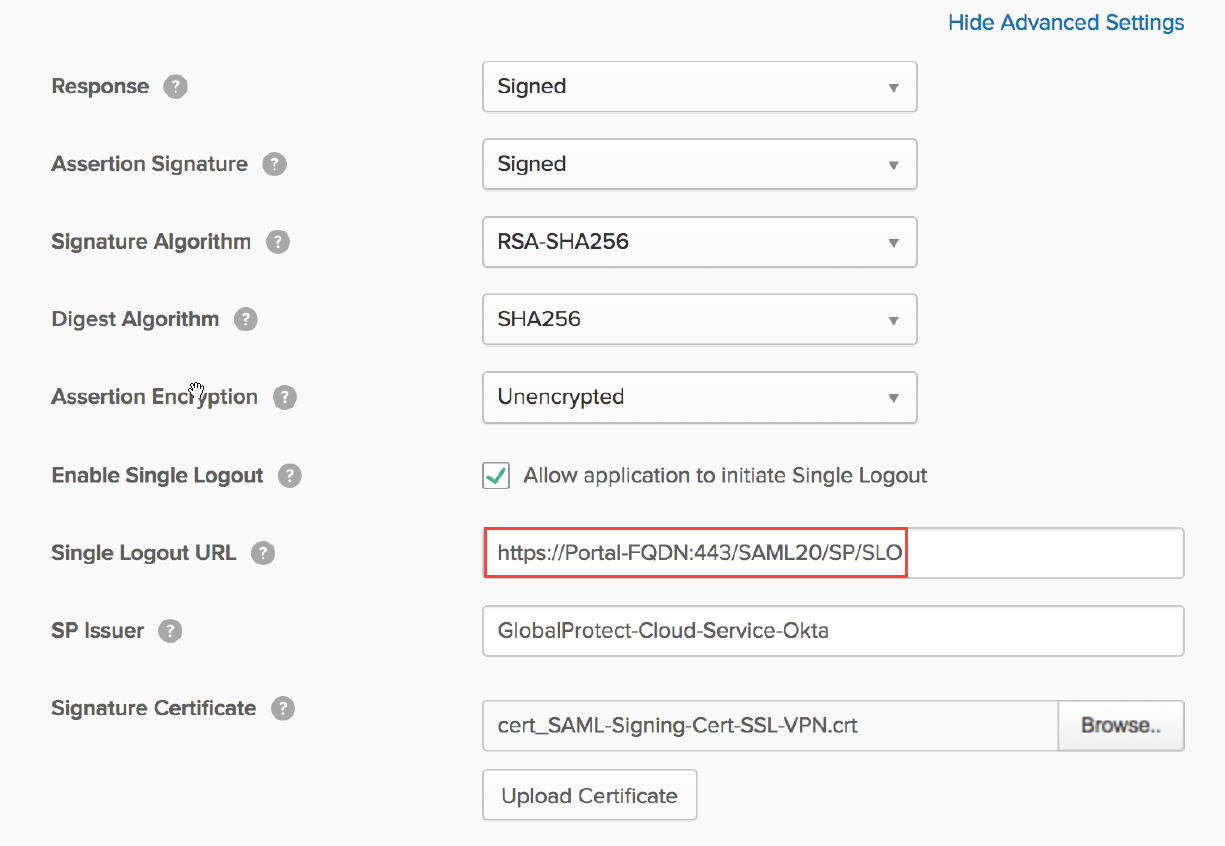Click the Single Logout URL help icon

pyautogui.click(x=263, y=553)
